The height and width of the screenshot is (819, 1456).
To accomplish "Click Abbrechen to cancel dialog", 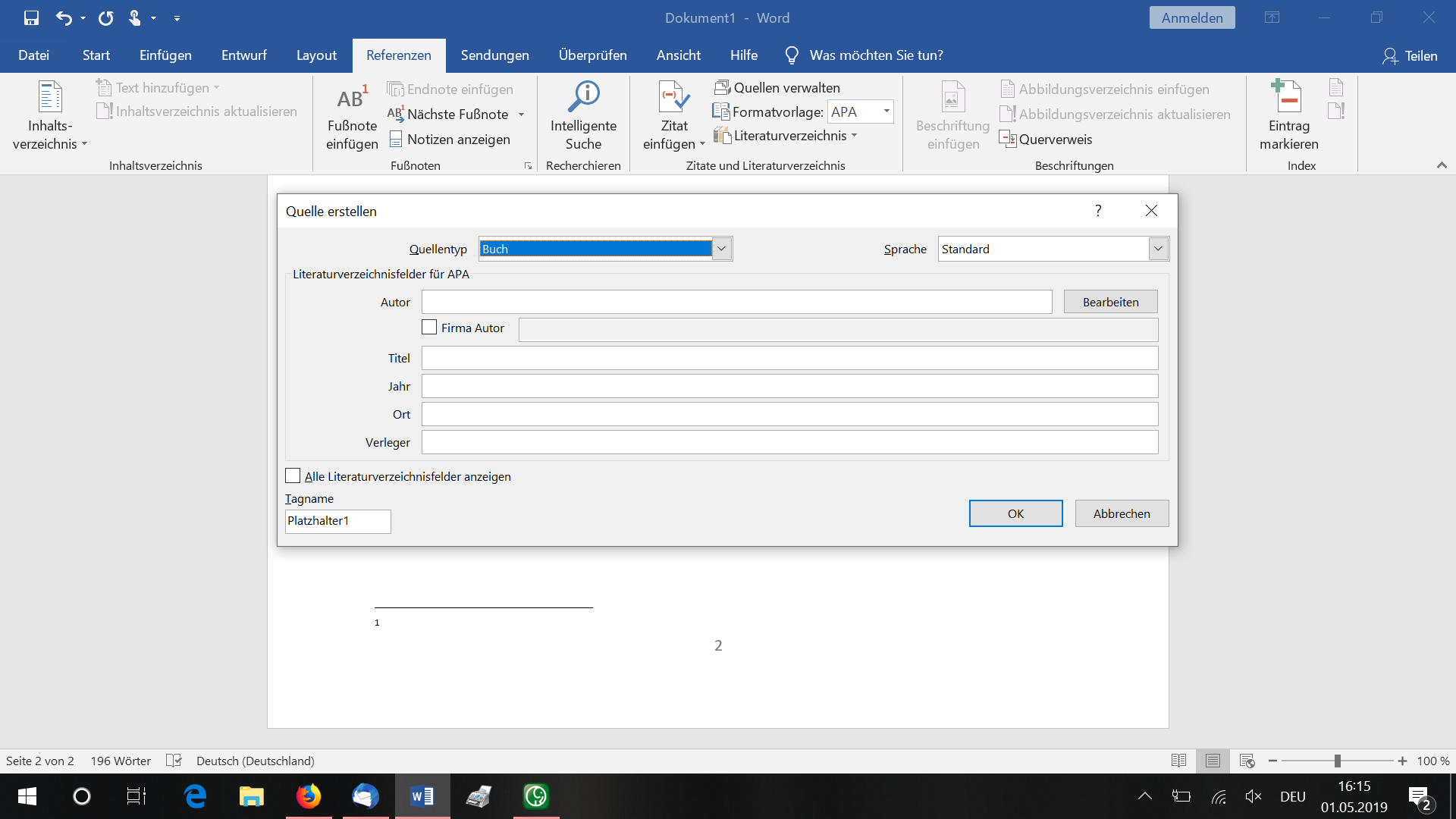I will pyautogui.click(x=1122, y=513).
